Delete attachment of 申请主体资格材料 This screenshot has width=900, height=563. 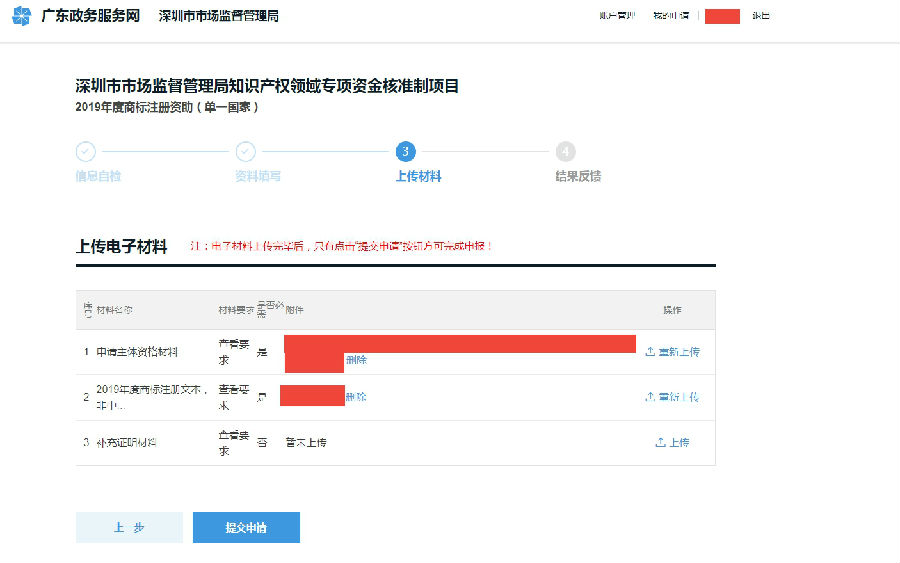[x=356, y=360]
